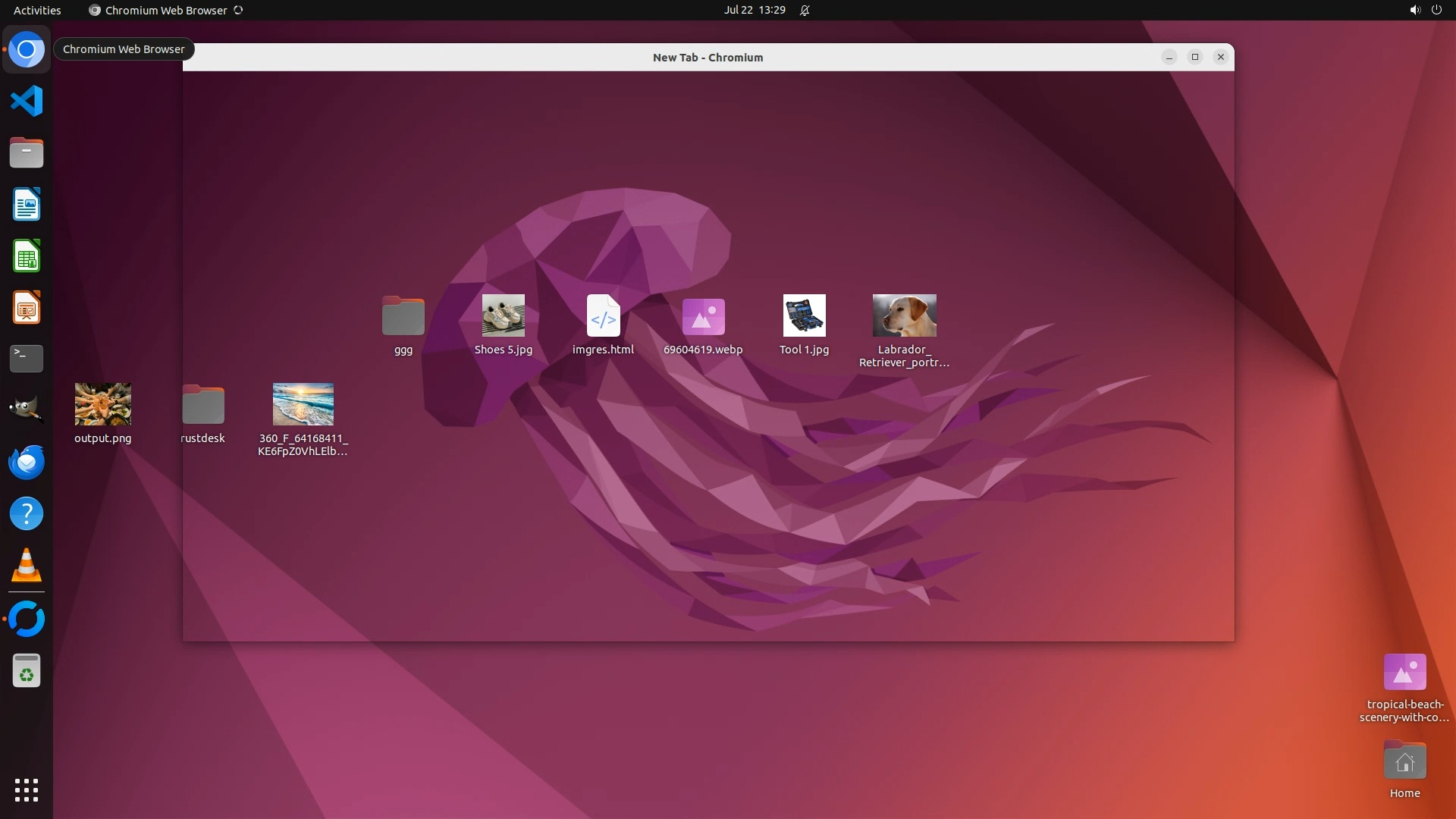The image size is (1456, 819).
Task: Open the Help question mark icon
Action: point(27,514)
